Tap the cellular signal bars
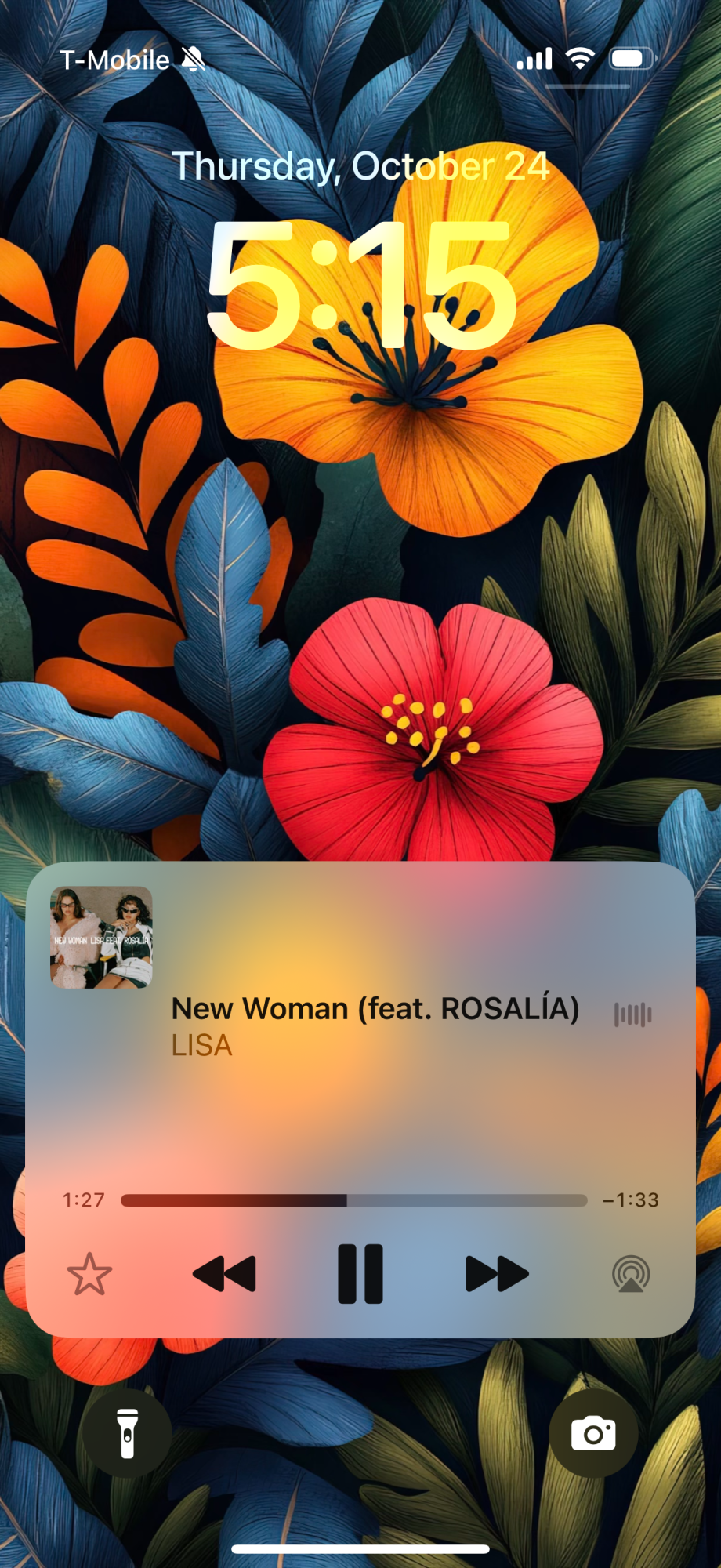This screenshot has height=1568, width=721. (x=534, y=59)
